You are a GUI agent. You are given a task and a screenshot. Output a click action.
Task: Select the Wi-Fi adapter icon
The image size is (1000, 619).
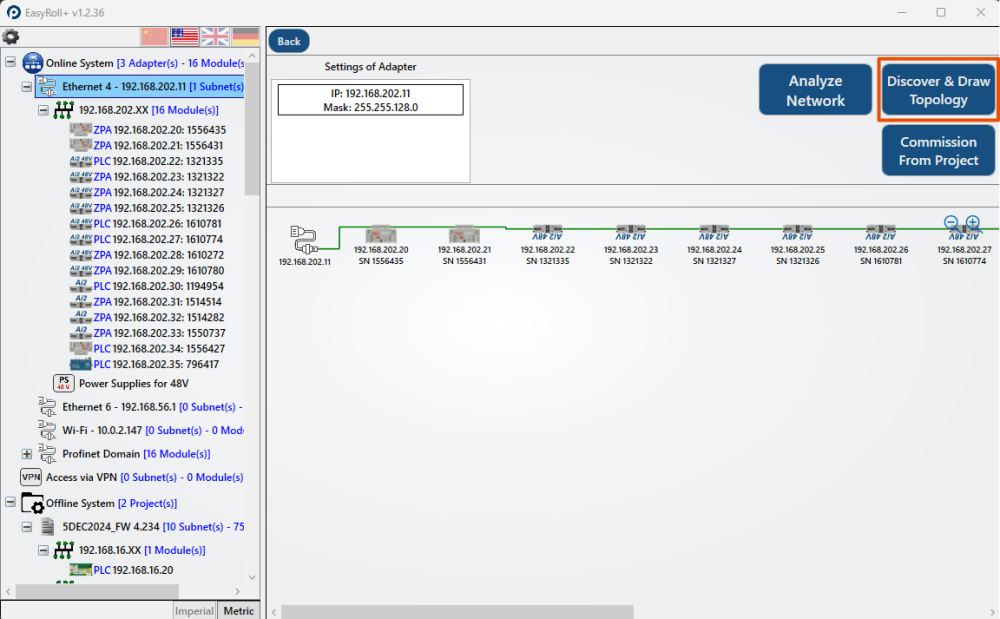point(46,430)
